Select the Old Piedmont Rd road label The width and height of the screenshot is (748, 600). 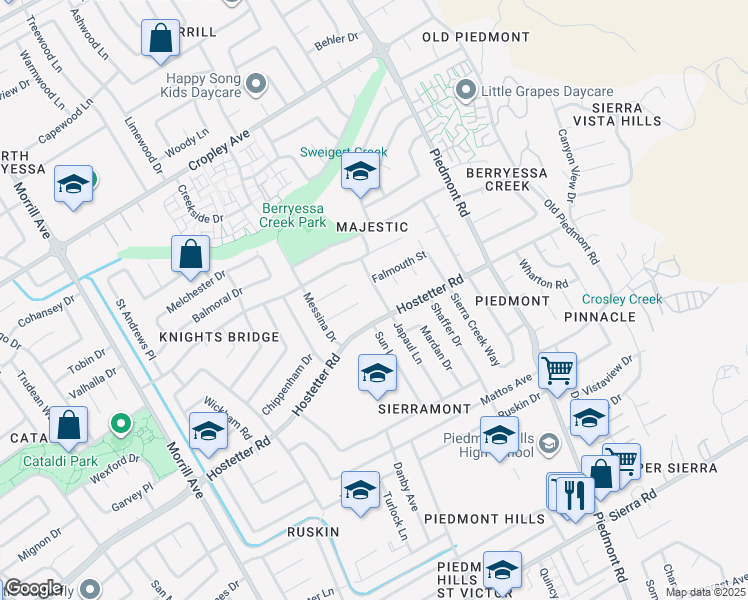pos(571,232)
